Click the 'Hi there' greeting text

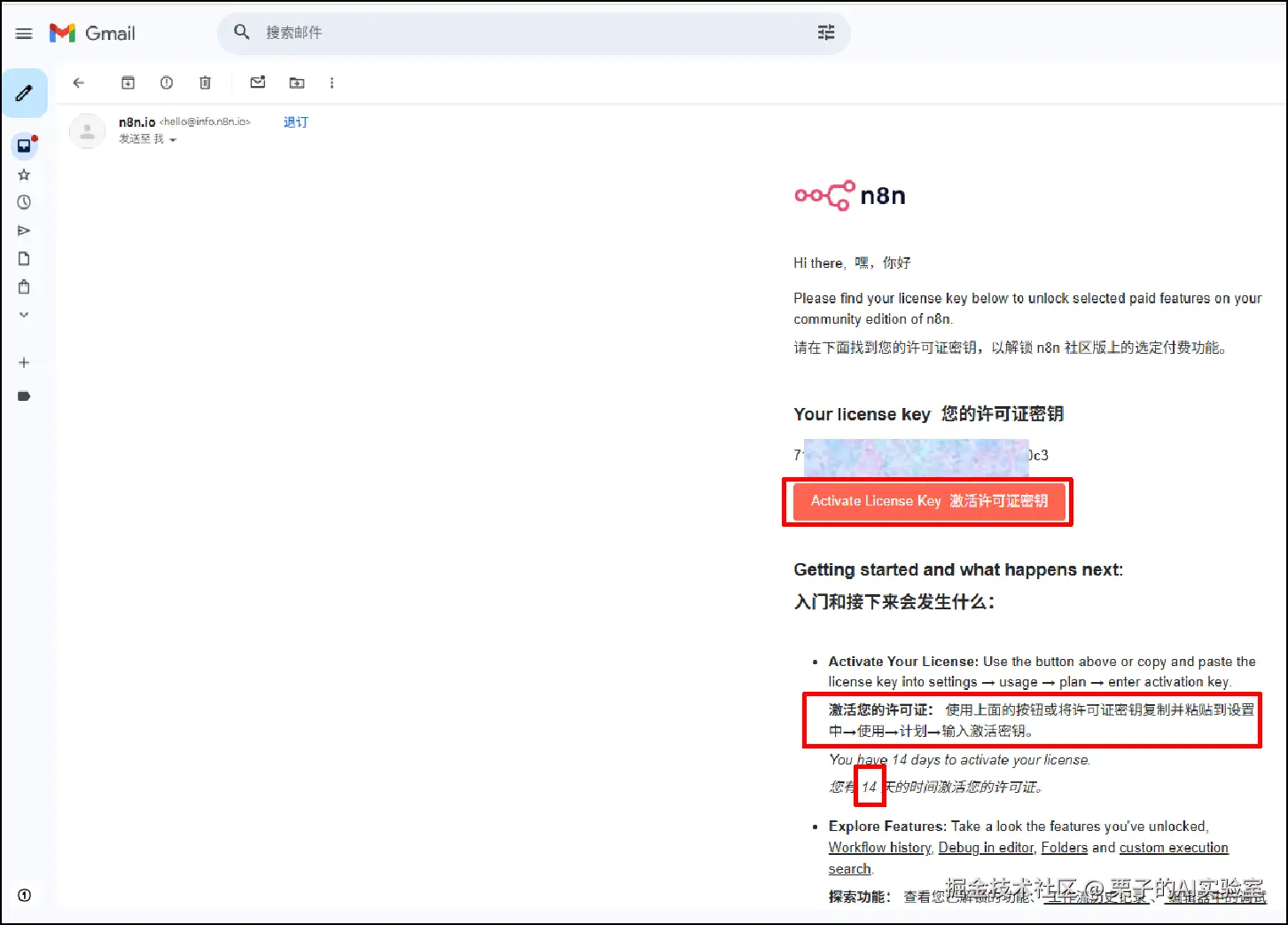(x=818, y=263)
